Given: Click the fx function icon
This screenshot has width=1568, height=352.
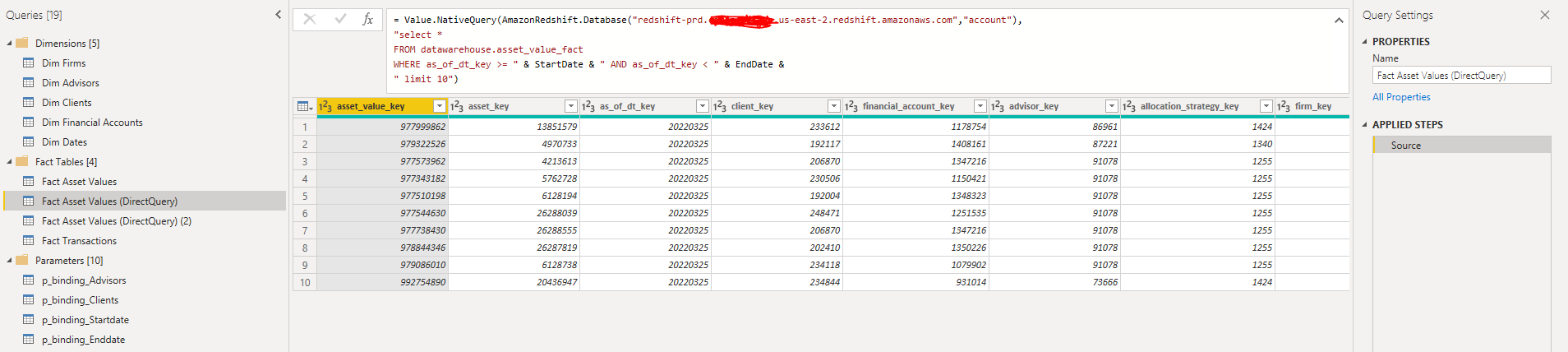Looking at the screenshot, I should (x=368, y=19).
